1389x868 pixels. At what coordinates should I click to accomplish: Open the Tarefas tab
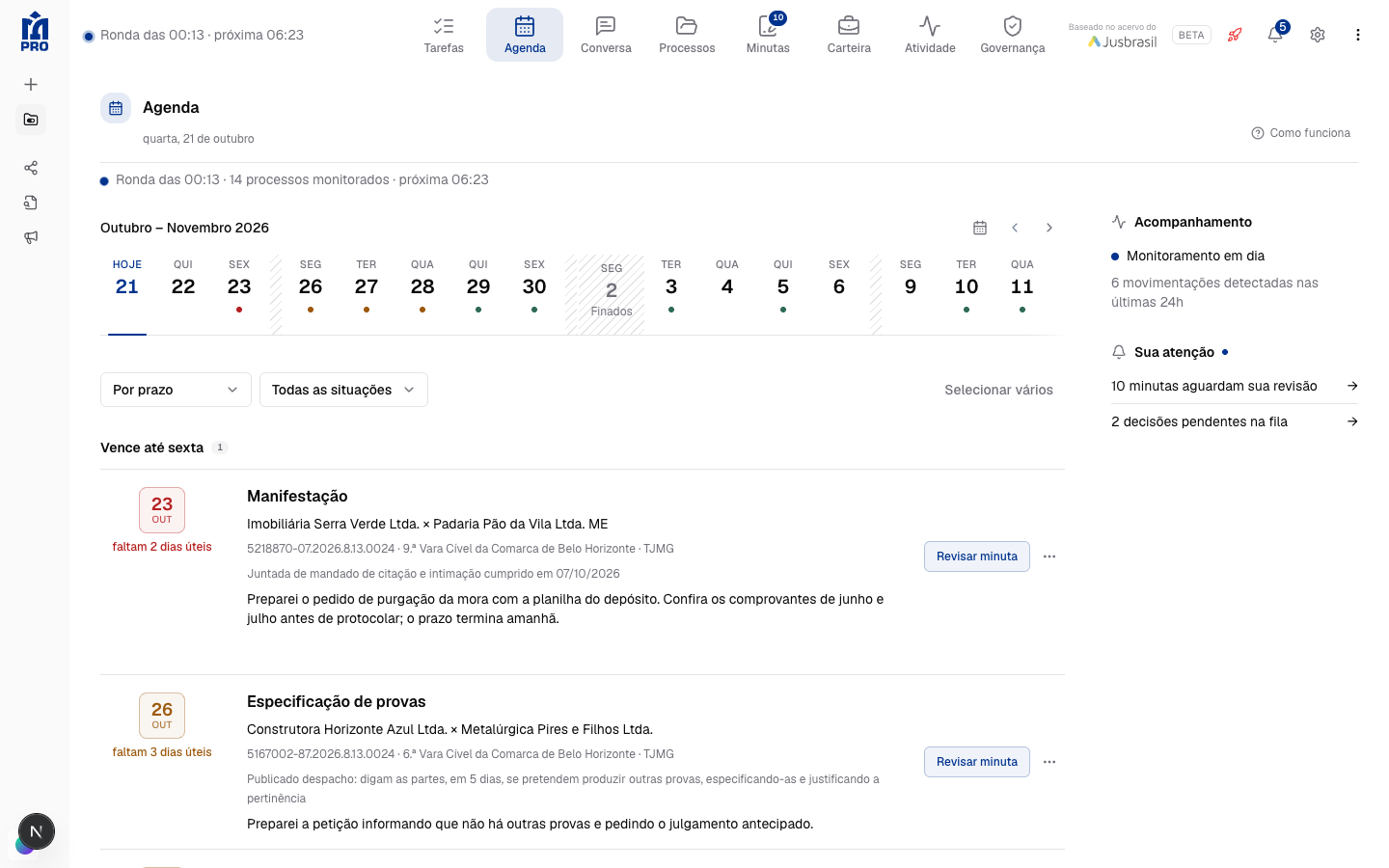444,35
